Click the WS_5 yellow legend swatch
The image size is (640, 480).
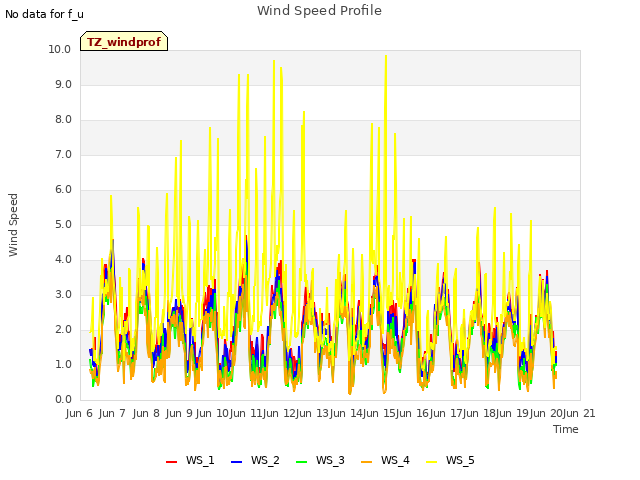click(x=432, y=462)
